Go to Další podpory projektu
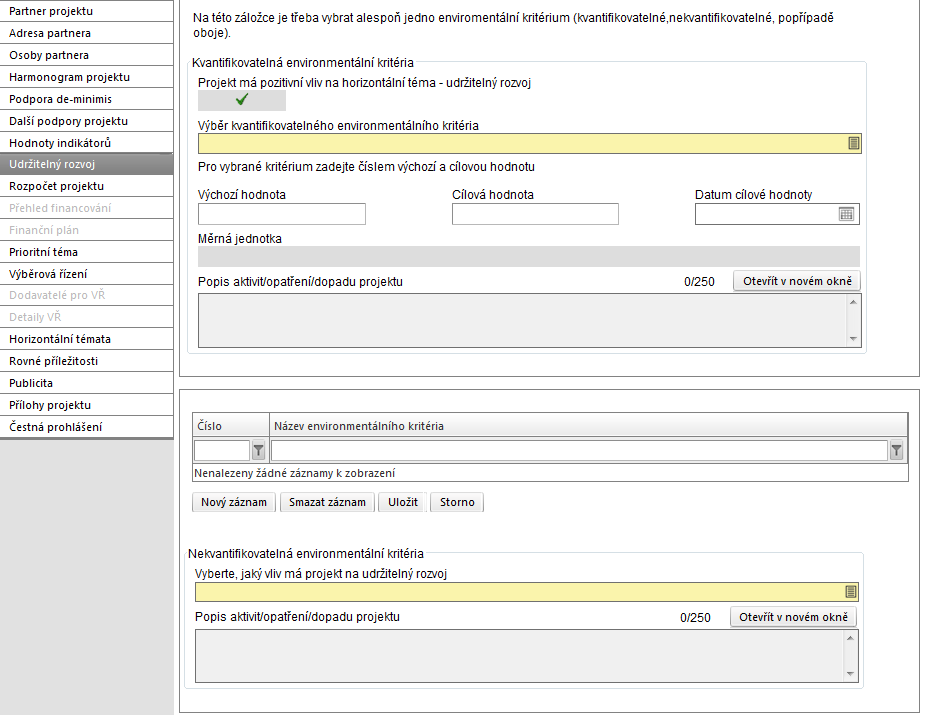The image size is (925, 715). click(x=87, y=120)
